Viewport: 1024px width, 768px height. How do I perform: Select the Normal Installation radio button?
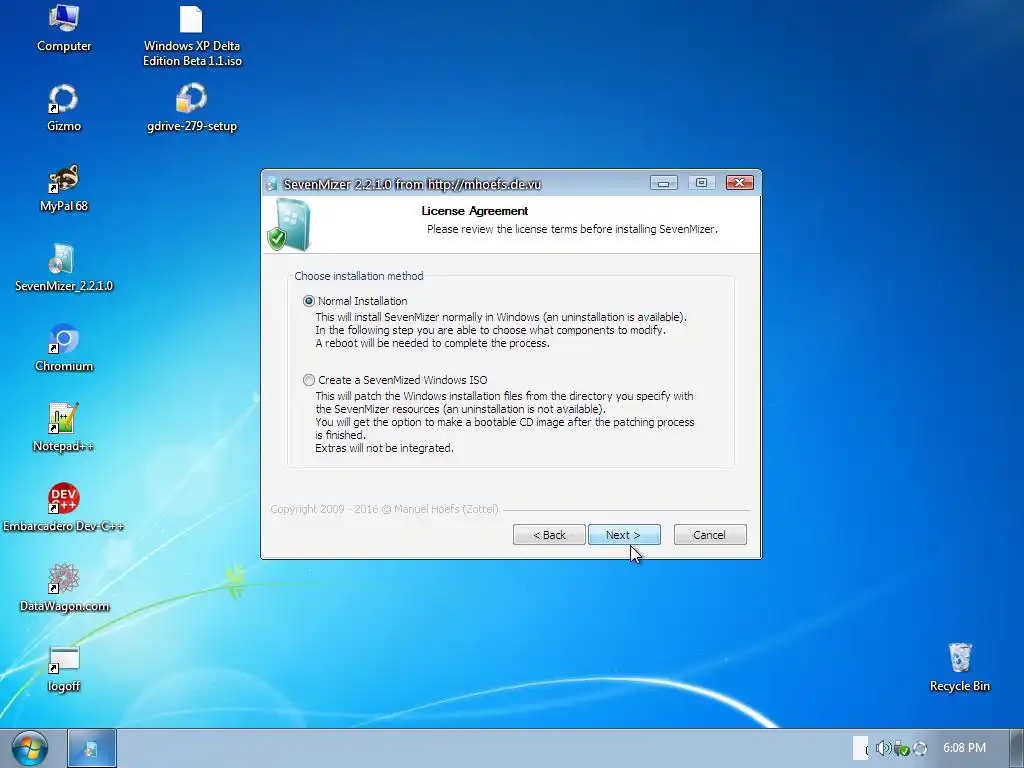309,301
